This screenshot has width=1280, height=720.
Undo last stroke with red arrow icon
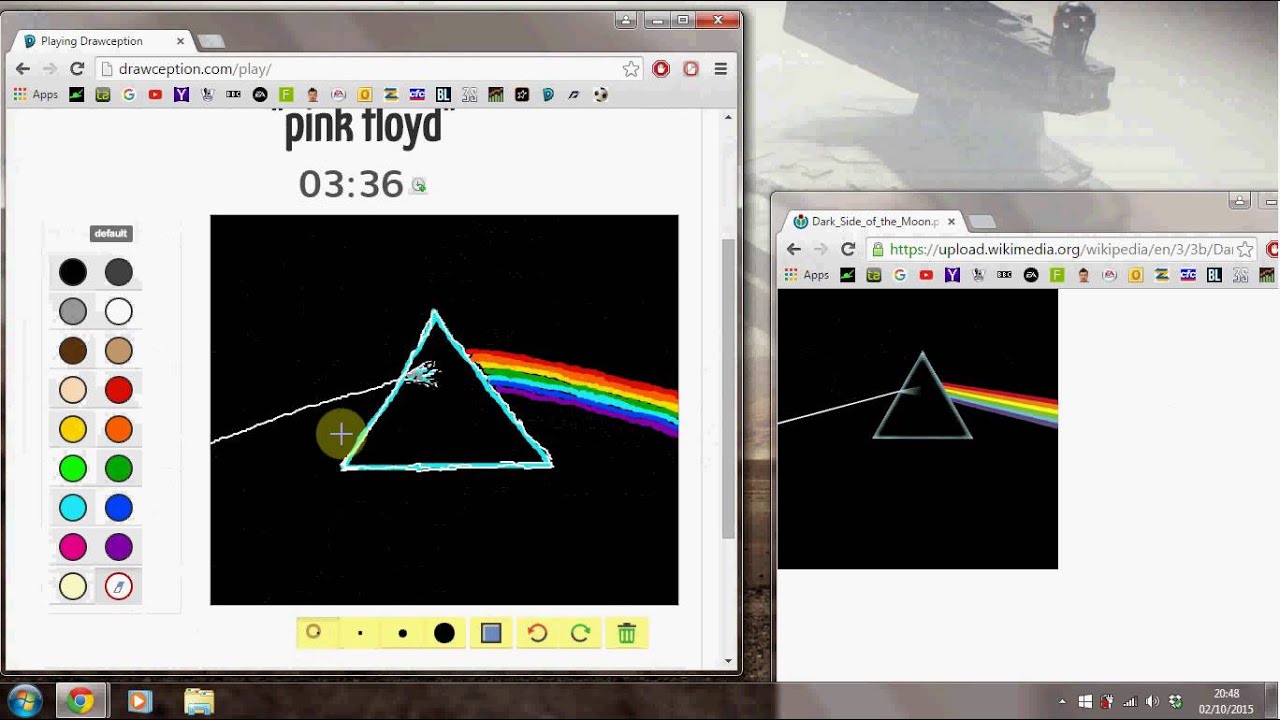click(537, 633)
